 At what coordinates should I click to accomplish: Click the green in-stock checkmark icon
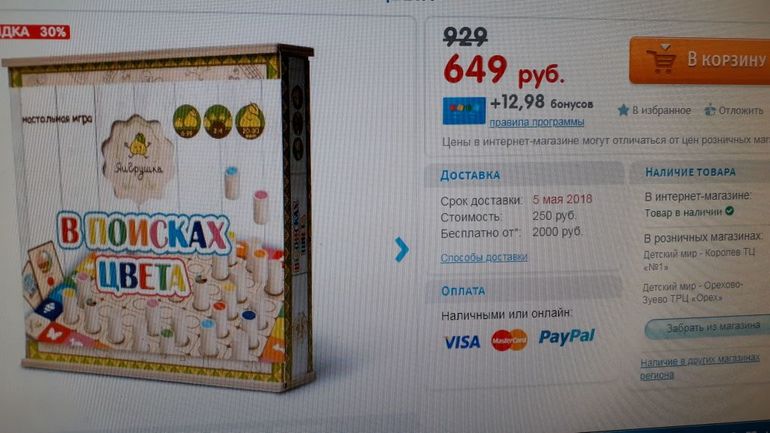(x=730, y=211)
